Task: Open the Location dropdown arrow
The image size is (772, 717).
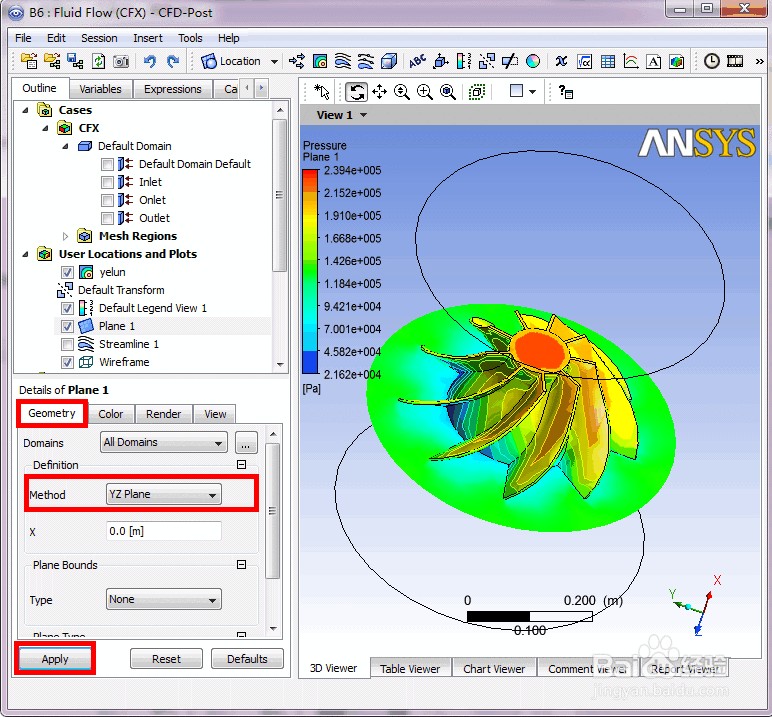Action: click(274, 62)
